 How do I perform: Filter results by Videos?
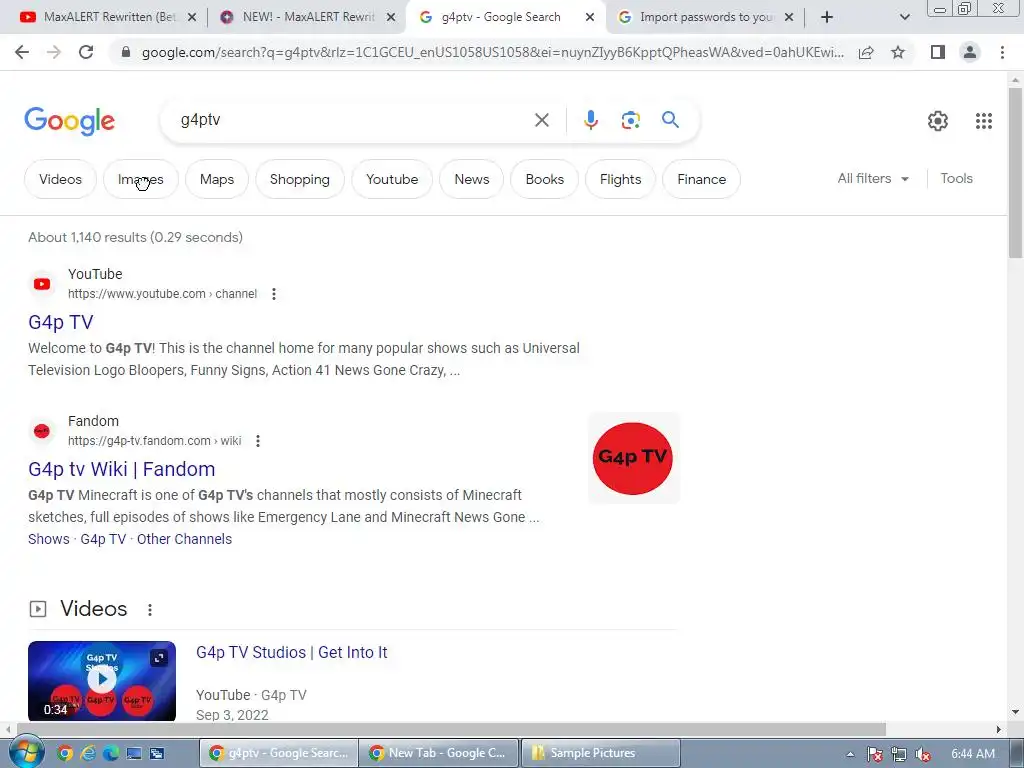click(60, 179)
